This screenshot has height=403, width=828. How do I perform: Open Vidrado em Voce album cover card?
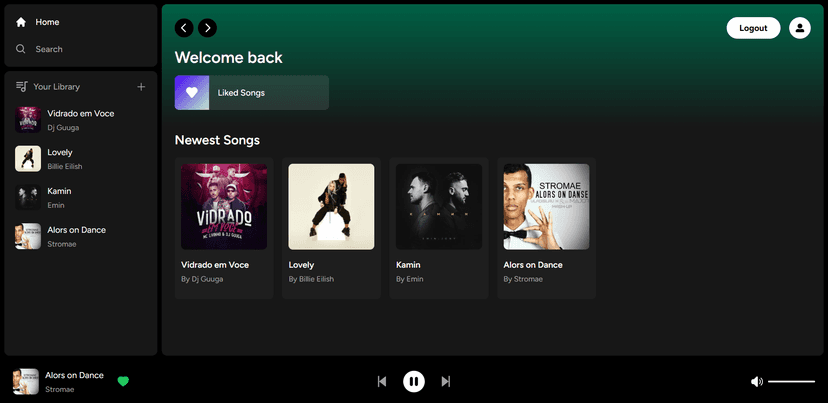pos(224,207)
